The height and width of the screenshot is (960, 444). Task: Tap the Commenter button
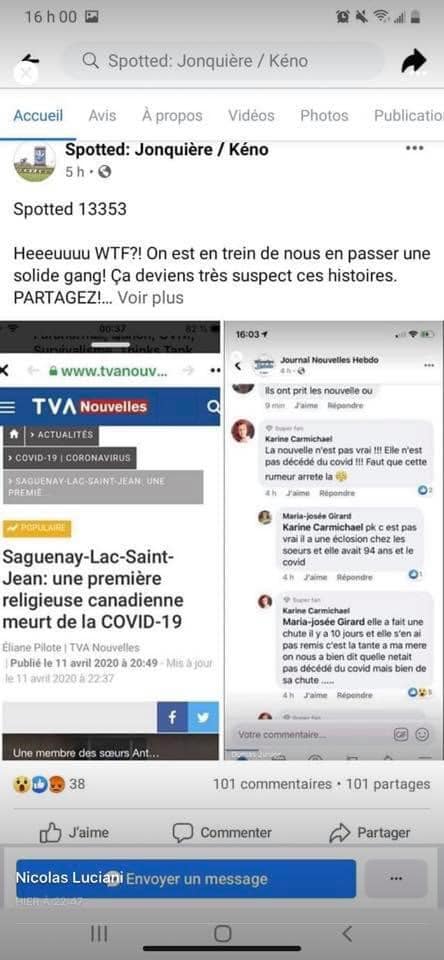222,833
